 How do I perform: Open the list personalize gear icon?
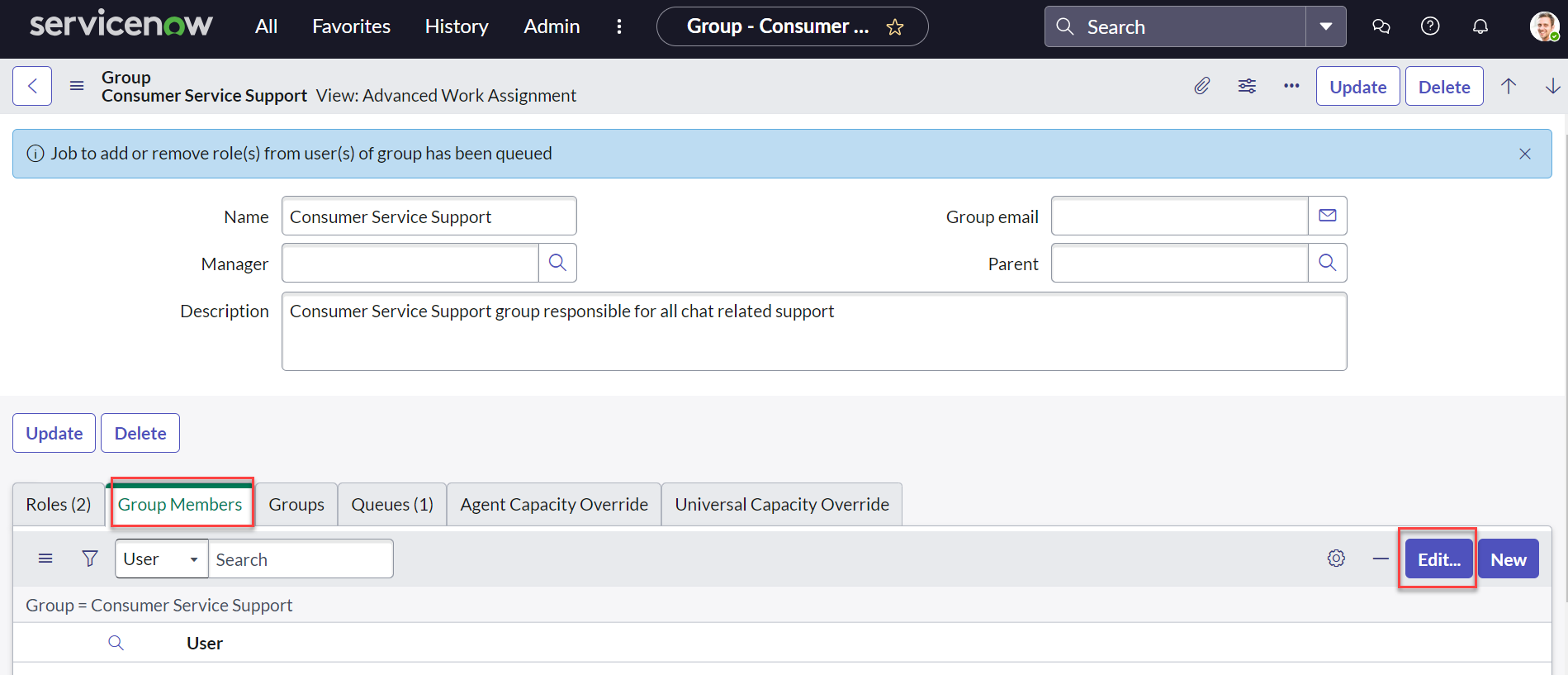click(1336, 559)
